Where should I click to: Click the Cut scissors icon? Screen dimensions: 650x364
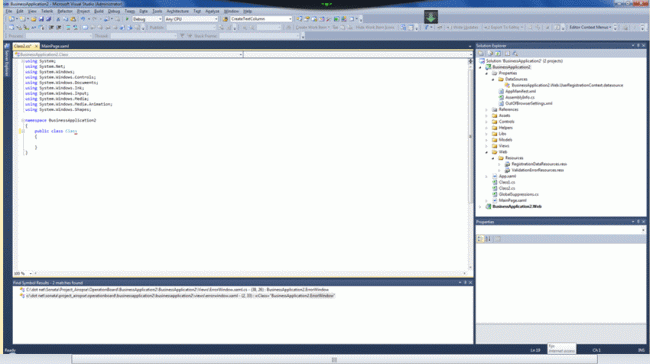click(58, 19)
